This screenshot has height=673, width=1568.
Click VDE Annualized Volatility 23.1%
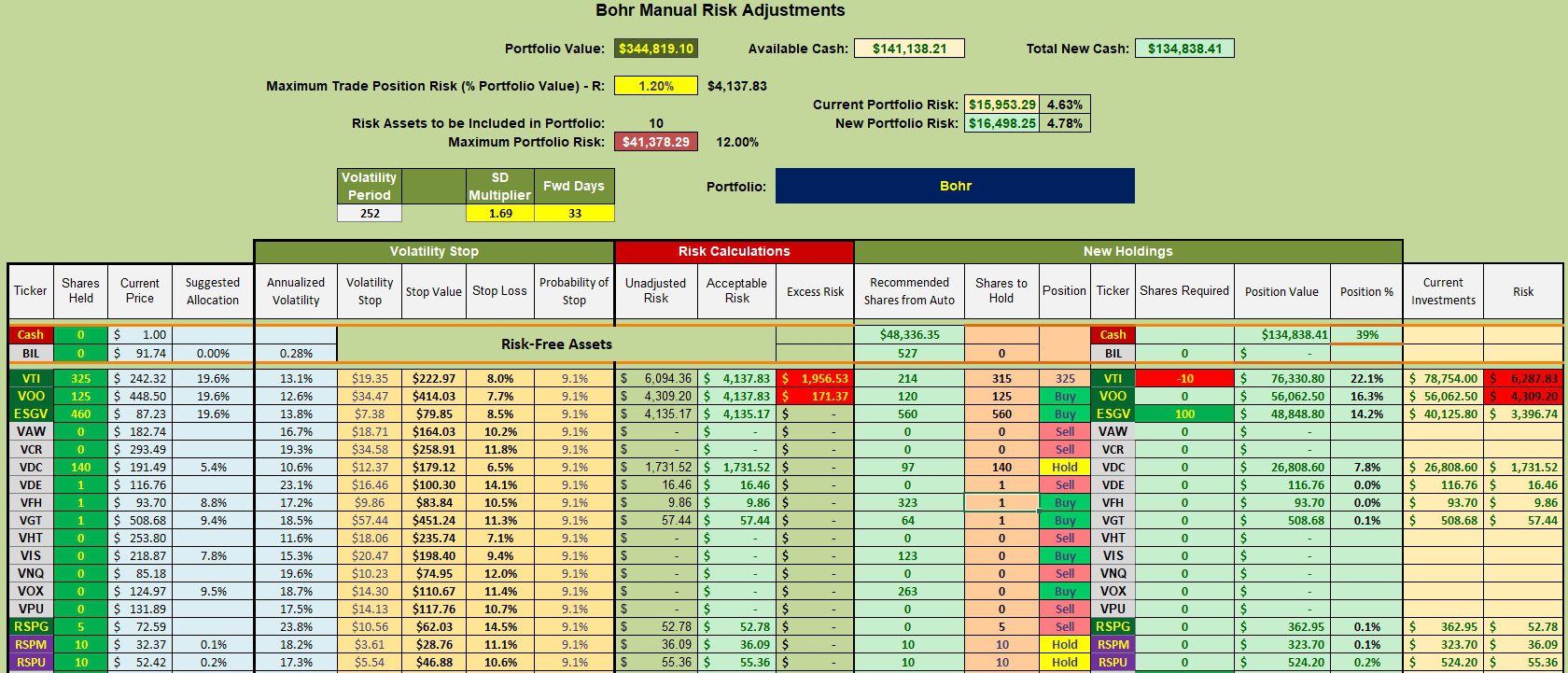click(x=295, y=485)
